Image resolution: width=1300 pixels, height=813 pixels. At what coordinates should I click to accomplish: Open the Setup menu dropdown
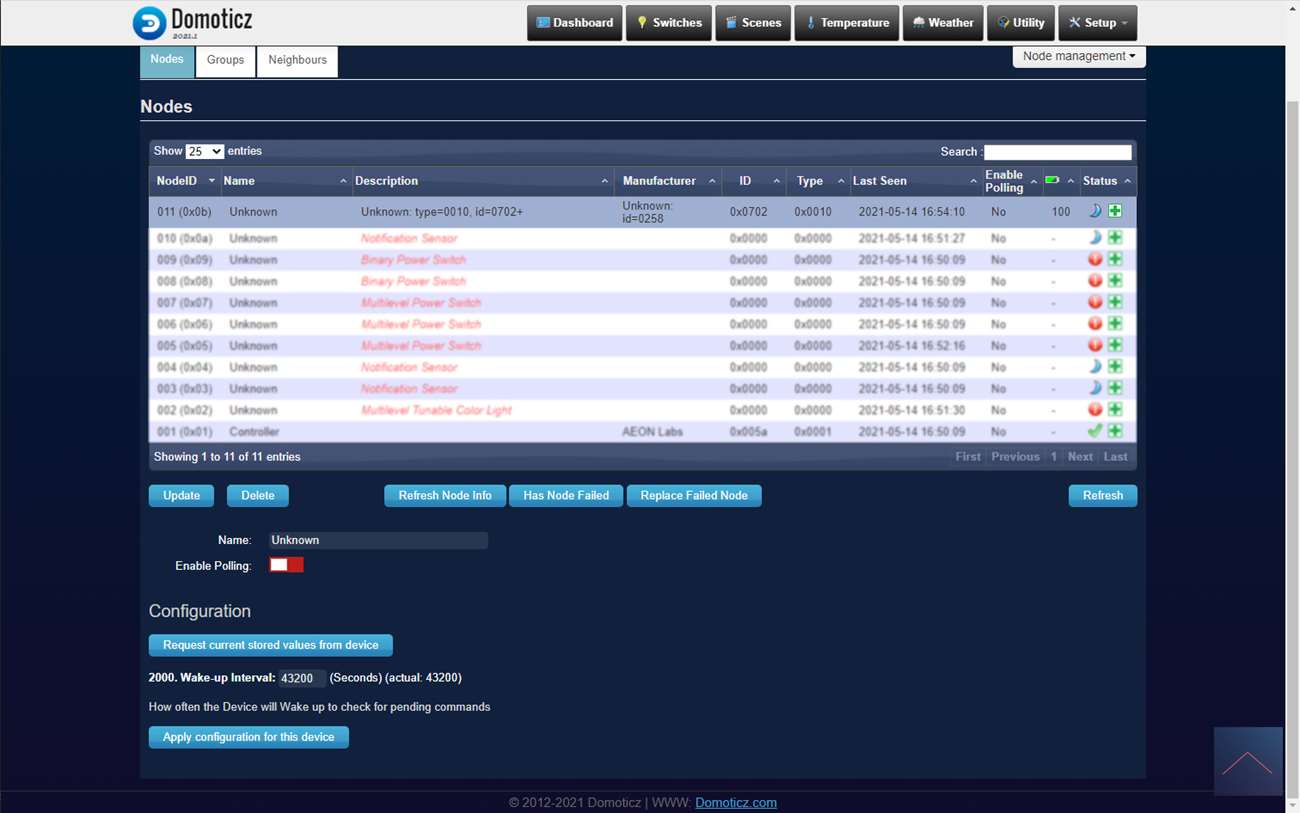point(1097,23)
